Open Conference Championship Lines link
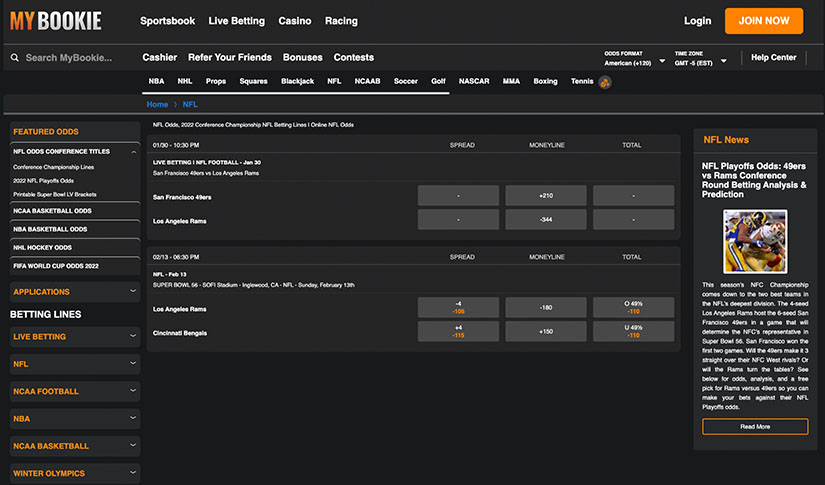The image size is (825, 485). coord(54,167)
